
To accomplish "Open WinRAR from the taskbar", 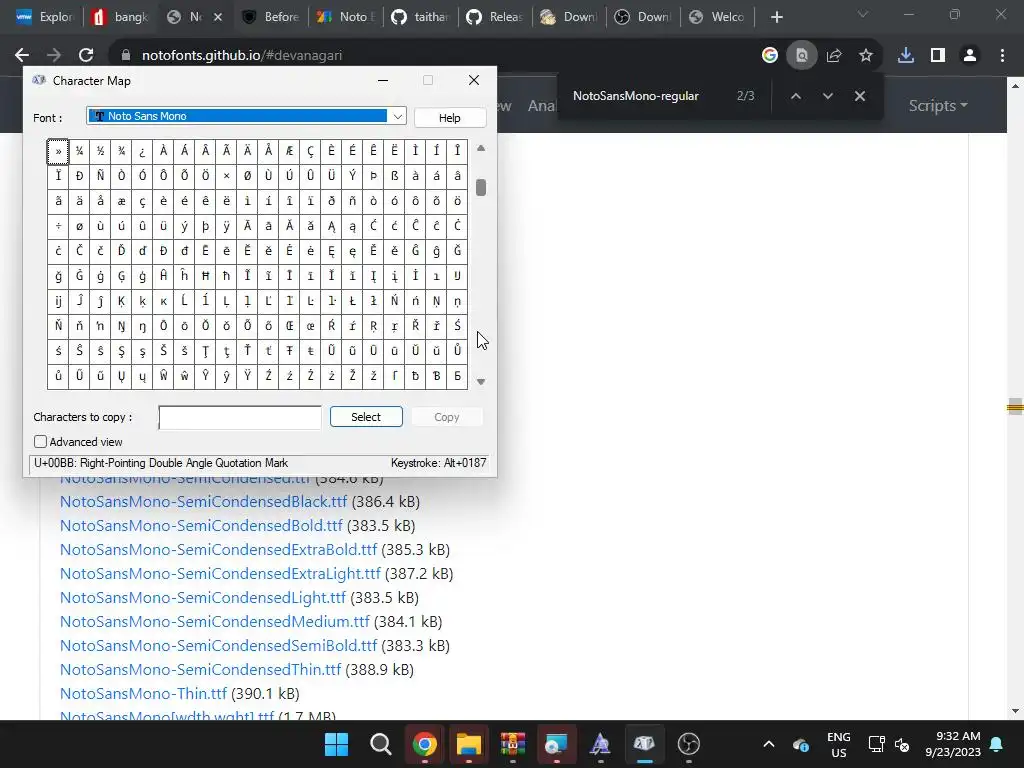I will tap(513, 744).
